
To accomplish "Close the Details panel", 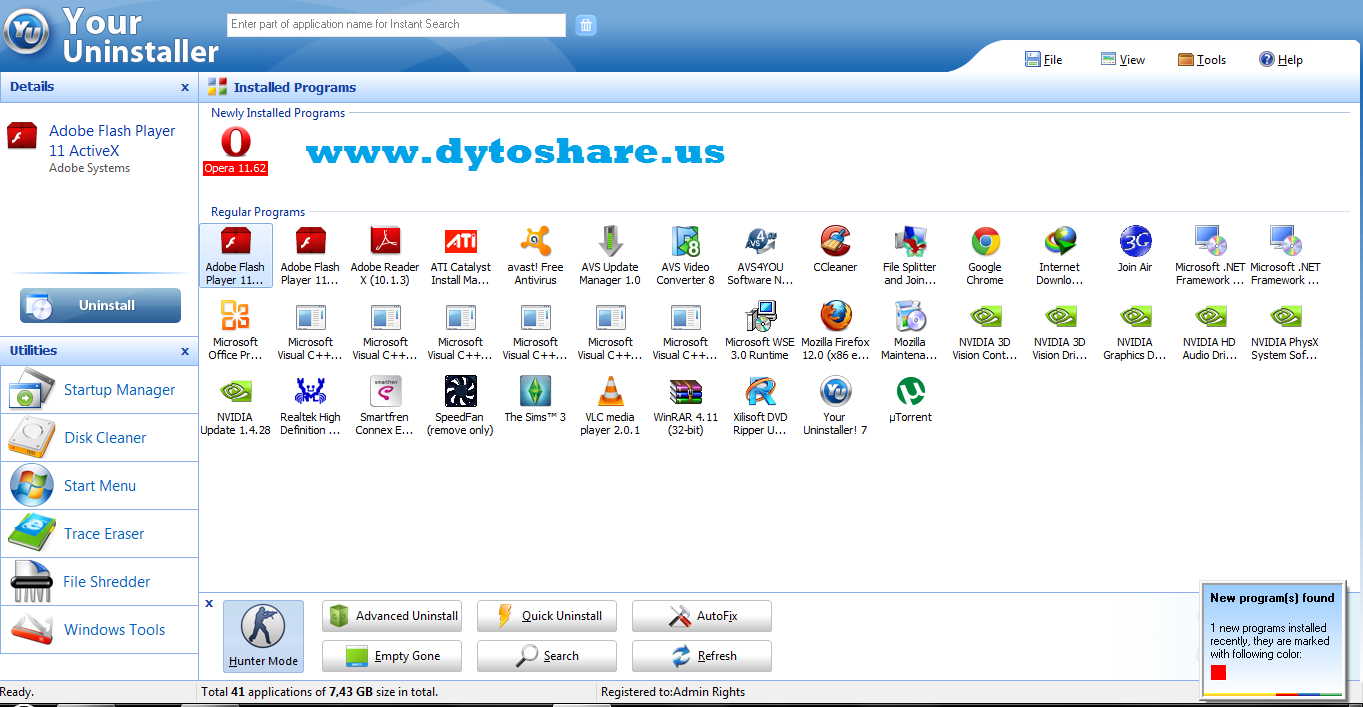I will pos(185,88).
